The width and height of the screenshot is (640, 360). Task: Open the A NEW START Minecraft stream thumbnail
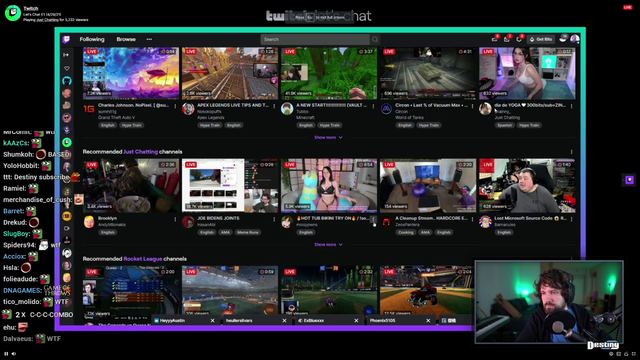[x=329, y=73]
